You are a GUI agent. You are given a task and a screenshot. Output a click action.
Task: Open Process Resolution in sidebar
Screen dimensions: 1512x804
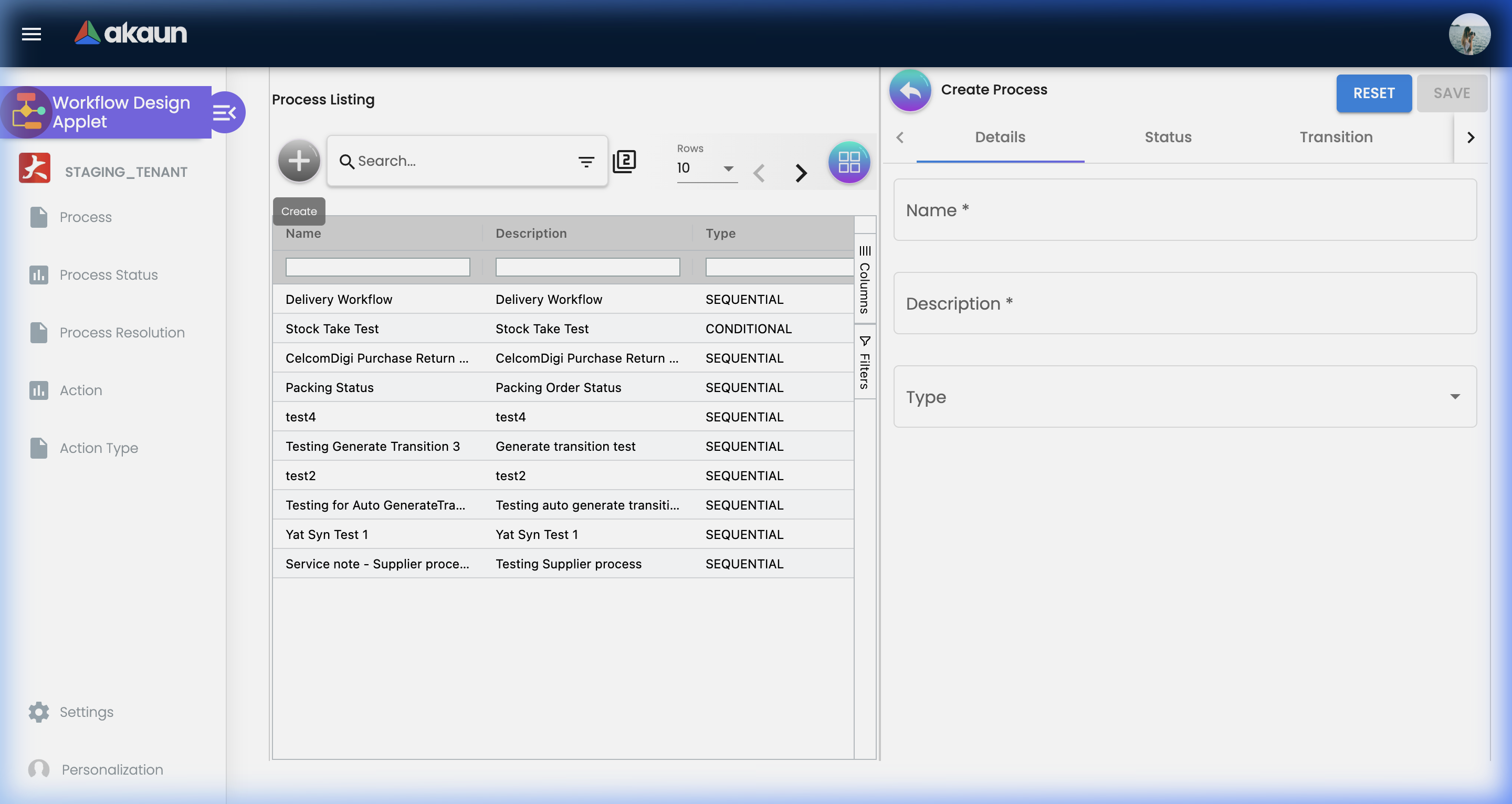click(x=121, y=333)
